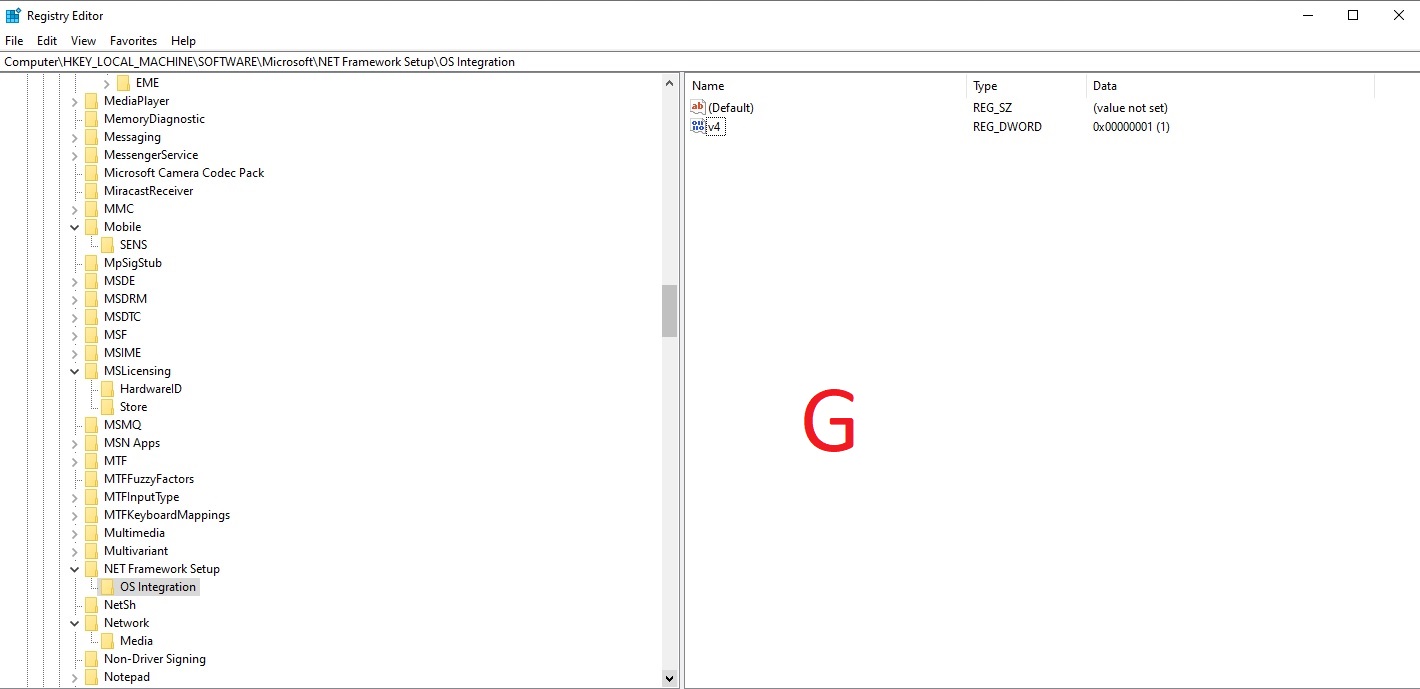Click the REG_DWORD type cell

1007,127
